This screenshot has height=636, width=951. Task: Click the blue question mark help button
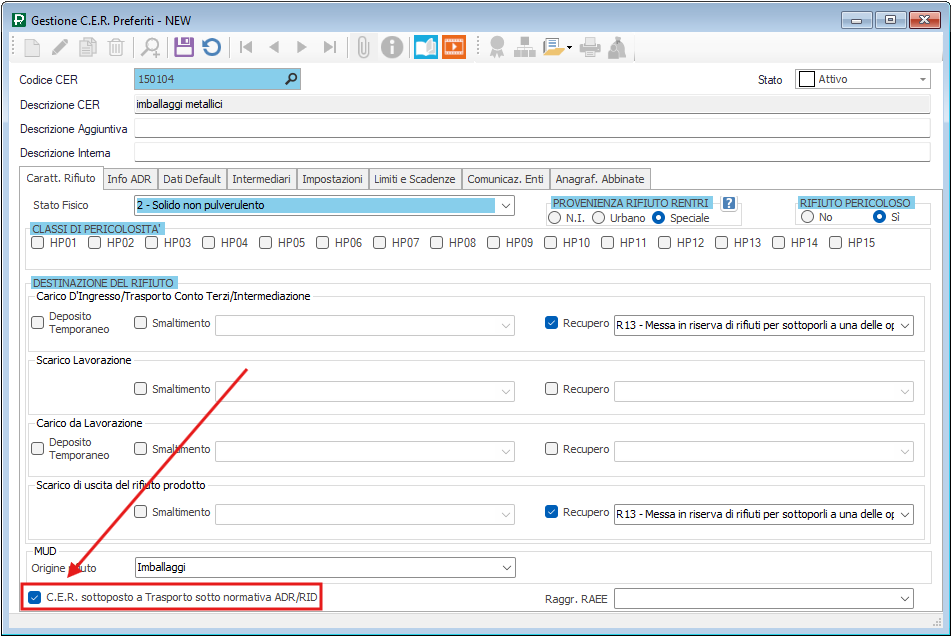[729, 203]
